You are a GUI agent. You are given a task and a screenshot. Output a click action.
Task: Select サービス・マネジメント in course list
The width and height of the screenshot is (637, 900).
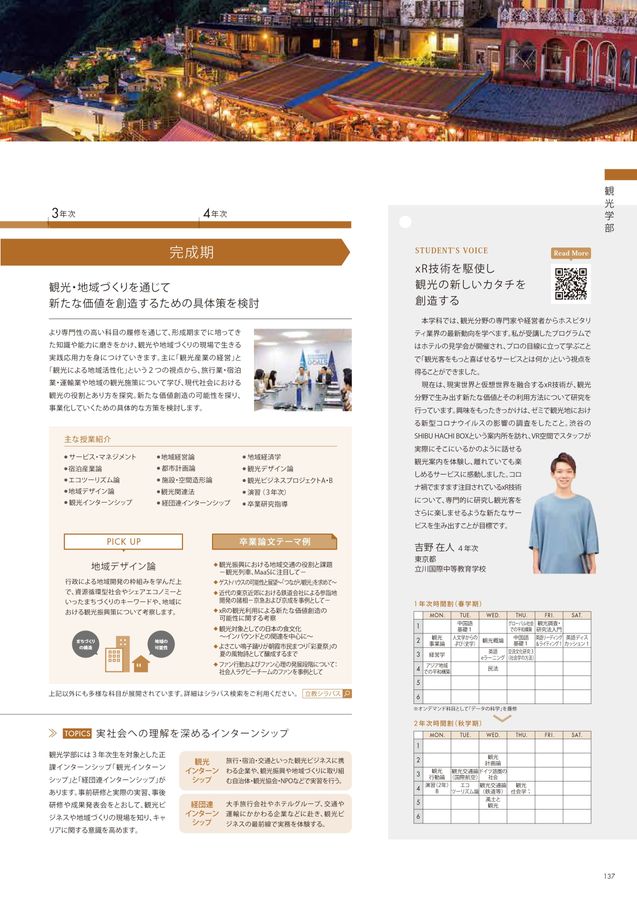coord(100,457)
